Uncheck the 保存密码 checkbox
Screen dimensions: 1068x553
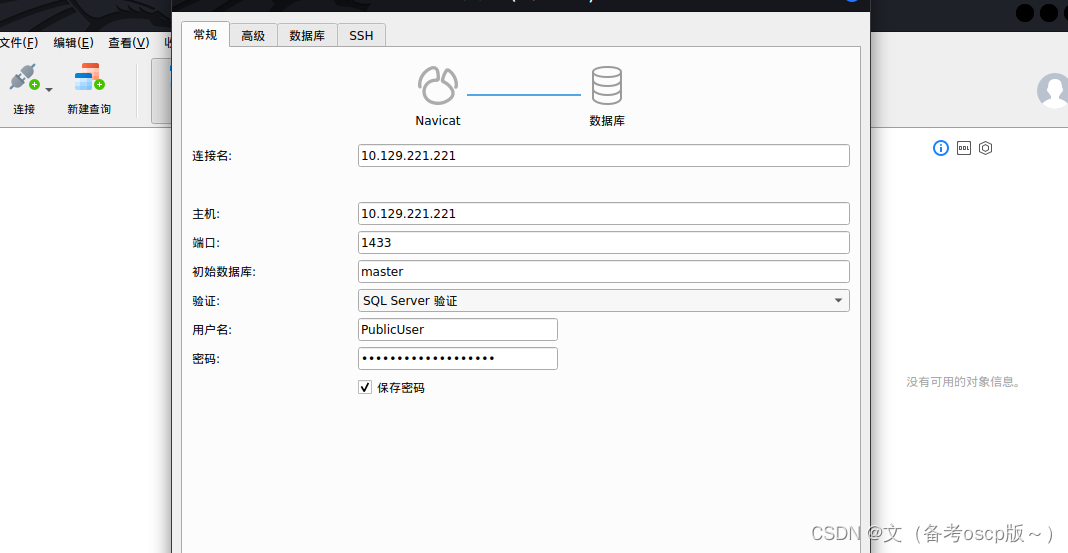click(x=365, y=388)
